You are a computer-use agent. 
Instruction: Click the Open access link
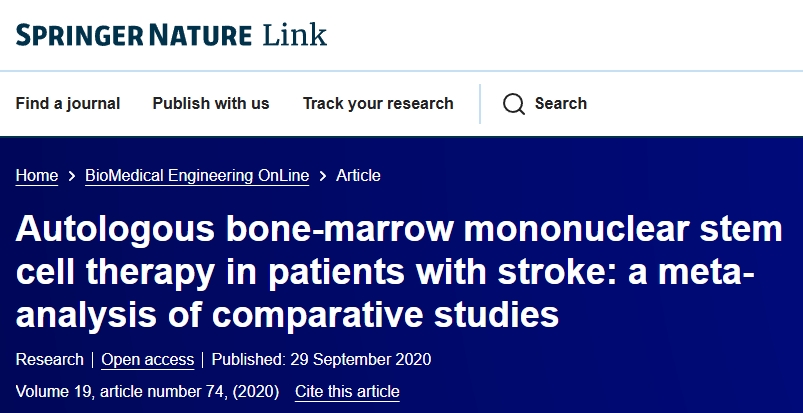pyautogui.click(x=147, y=360)
